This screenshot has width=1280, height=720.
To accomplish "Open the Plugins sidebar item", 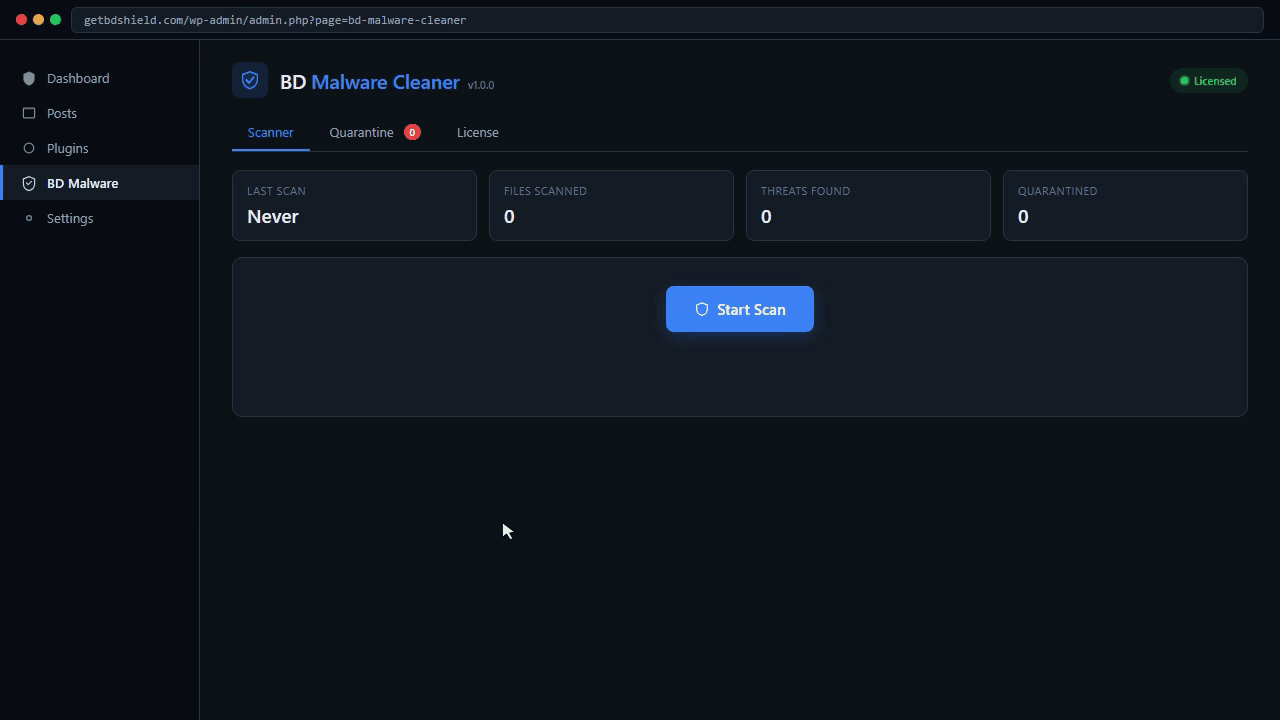I will 100,148.
